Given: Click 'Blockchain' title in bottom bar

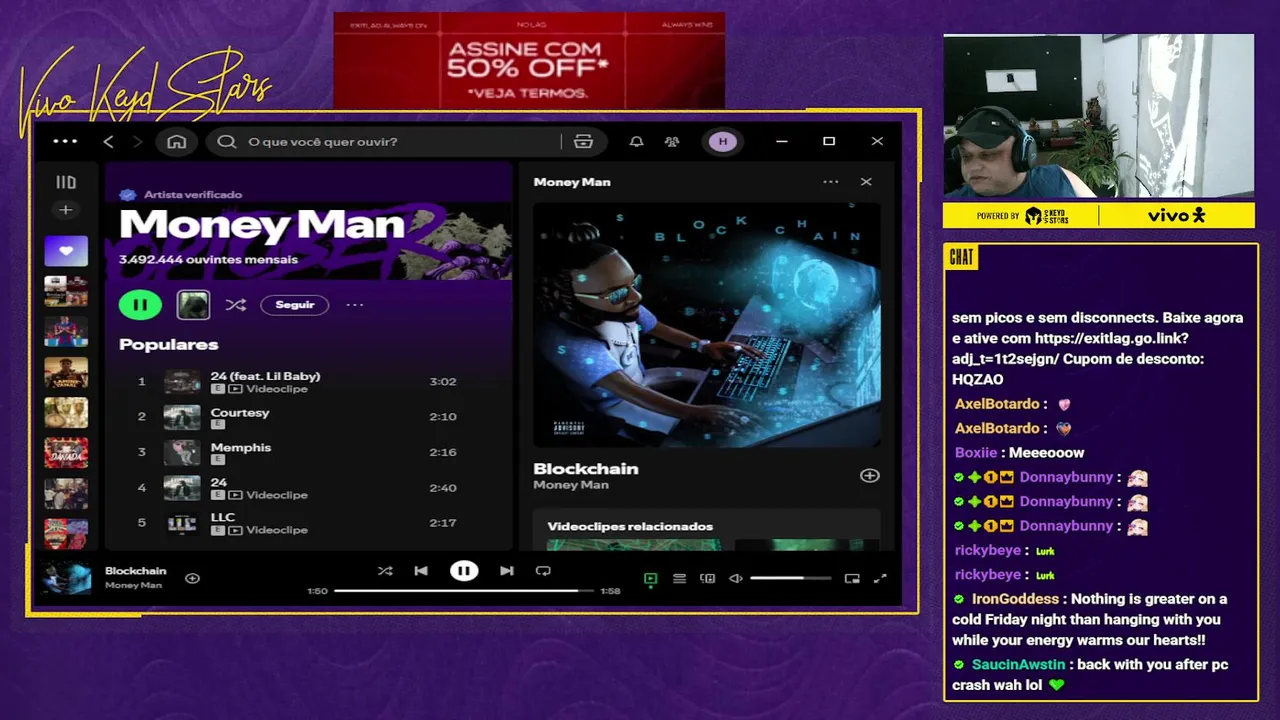Looking at the screenshot, I should coord(136,571).
